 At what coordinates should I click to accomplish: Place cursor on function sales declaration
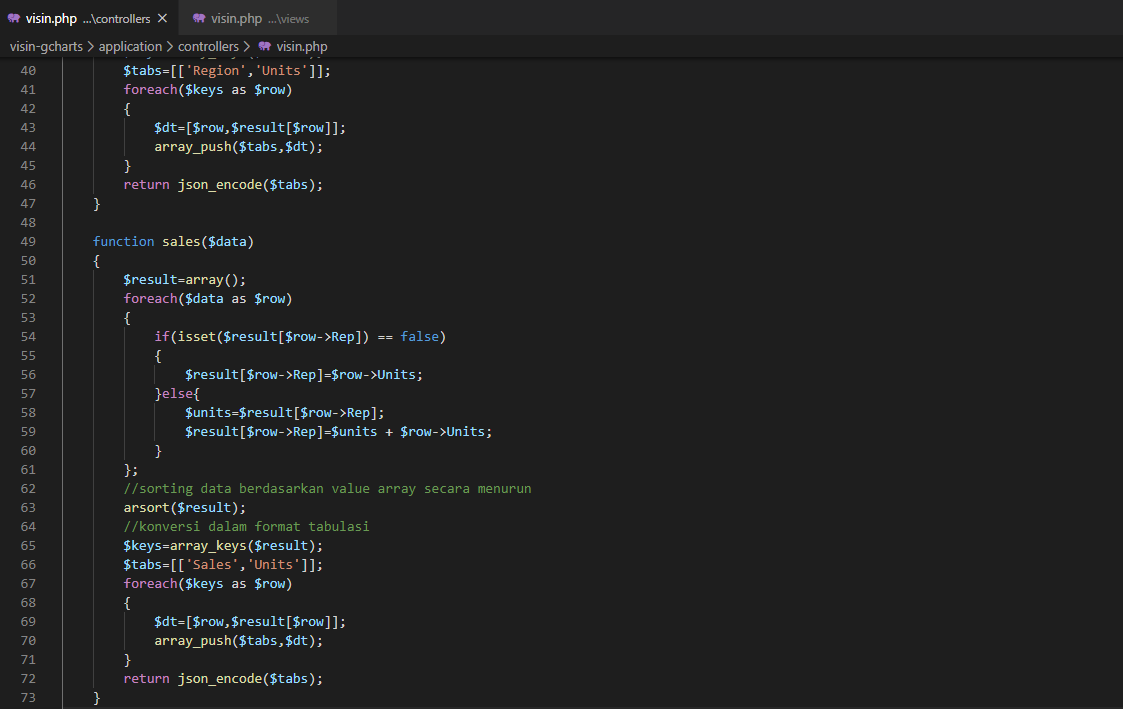pos(173,241)
